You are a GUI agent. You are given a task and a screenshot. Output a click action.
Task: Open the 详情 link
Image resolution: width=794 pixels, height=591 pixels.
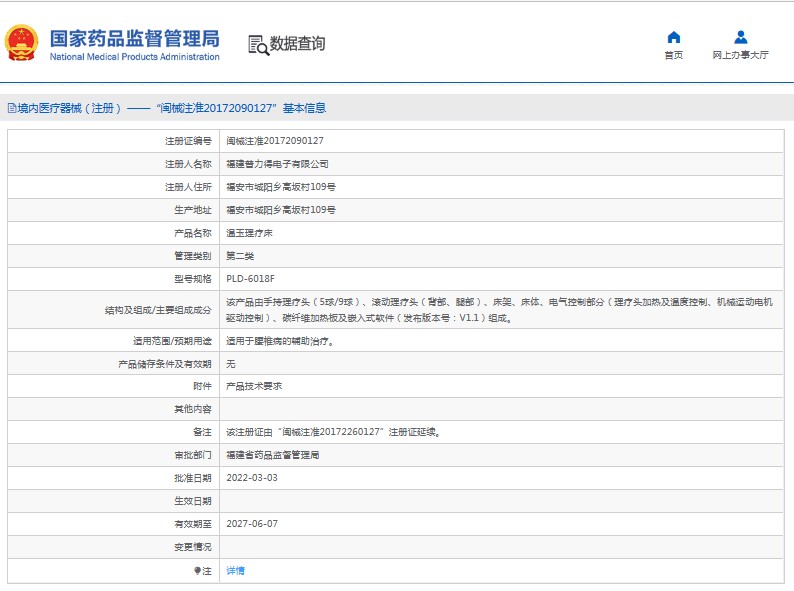[x=235, y=571]
